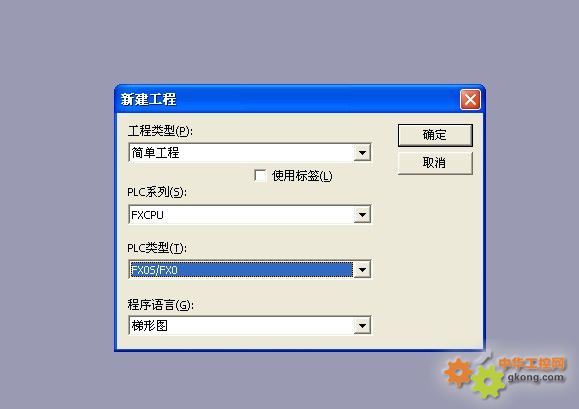Enable the 使用标签(L) checkbox

pyautogui.click(x=260, y=175)
